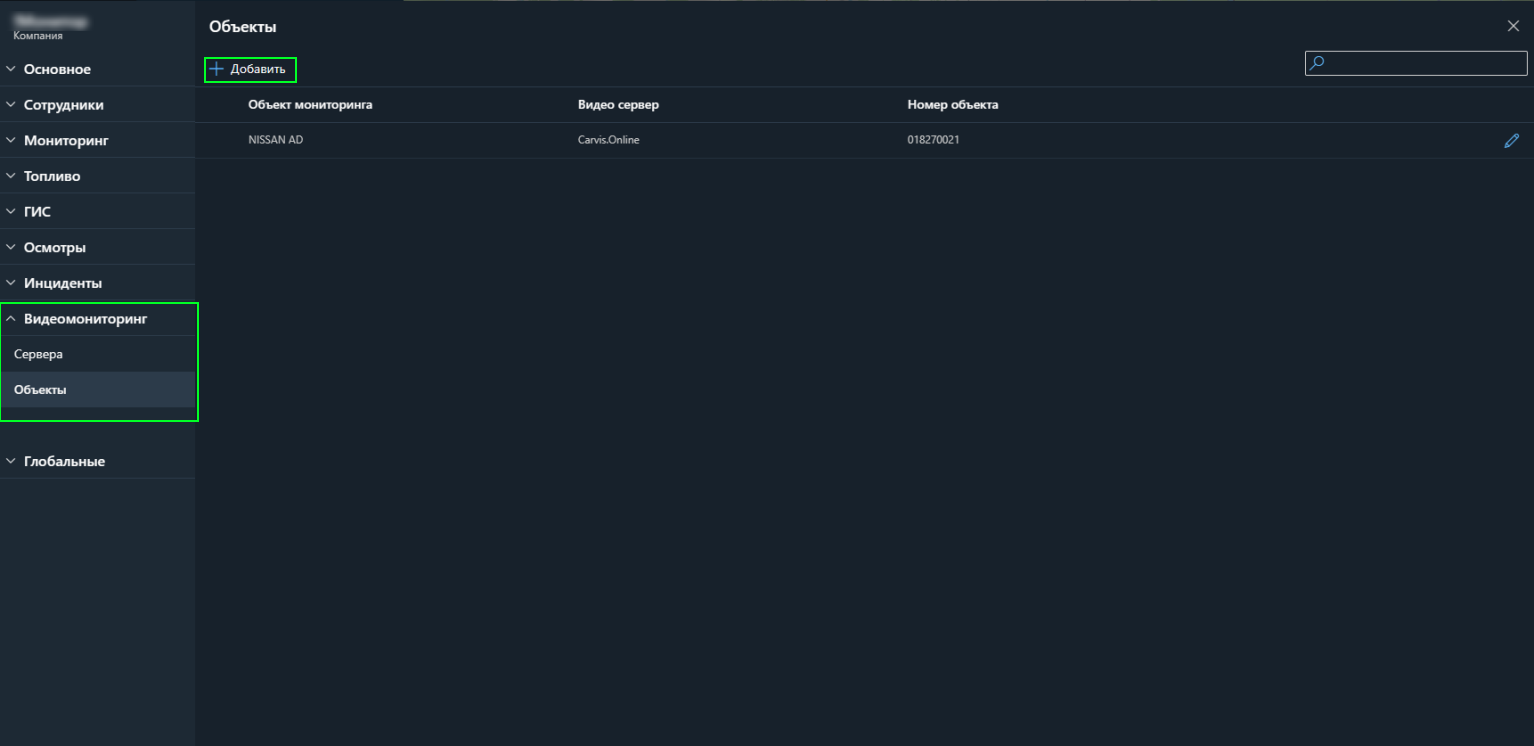This screenshot has height=746, width=1534.
Task: Click the Номер объекта column header
Action: point(952,105)
